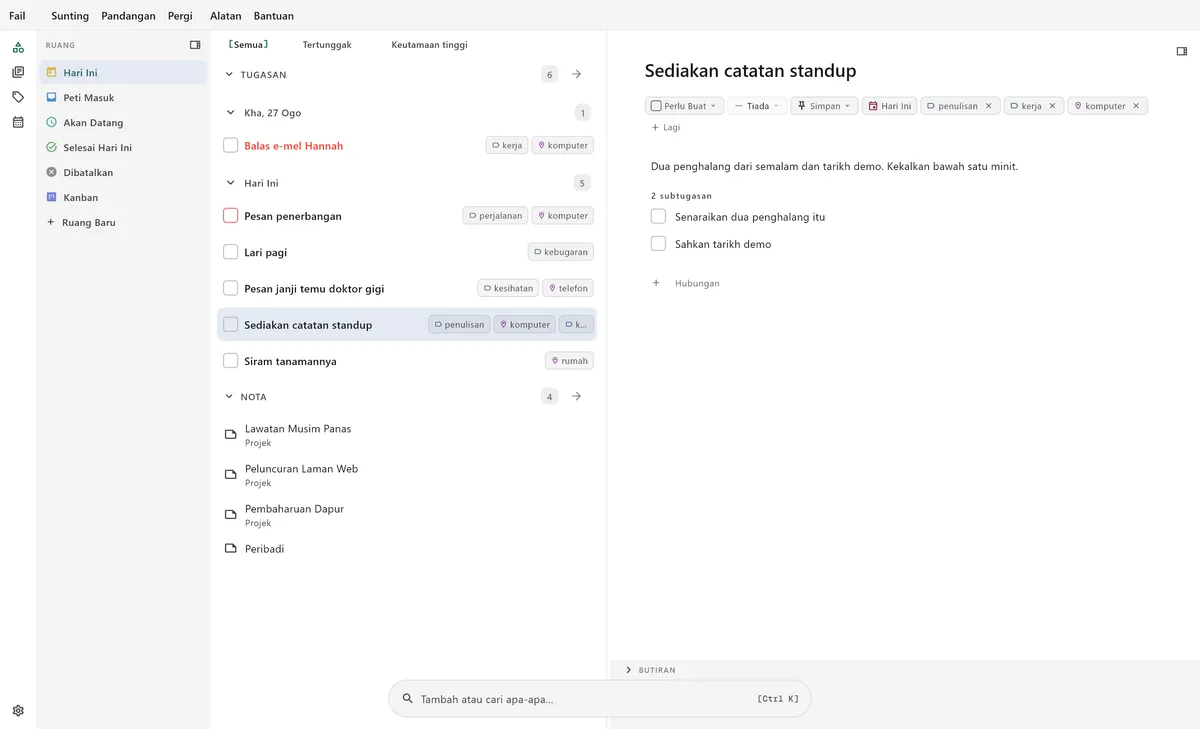Focus the Tambah atau cari search field
The width and height of the screenshot is (1200, 729).
pos(600,699)
